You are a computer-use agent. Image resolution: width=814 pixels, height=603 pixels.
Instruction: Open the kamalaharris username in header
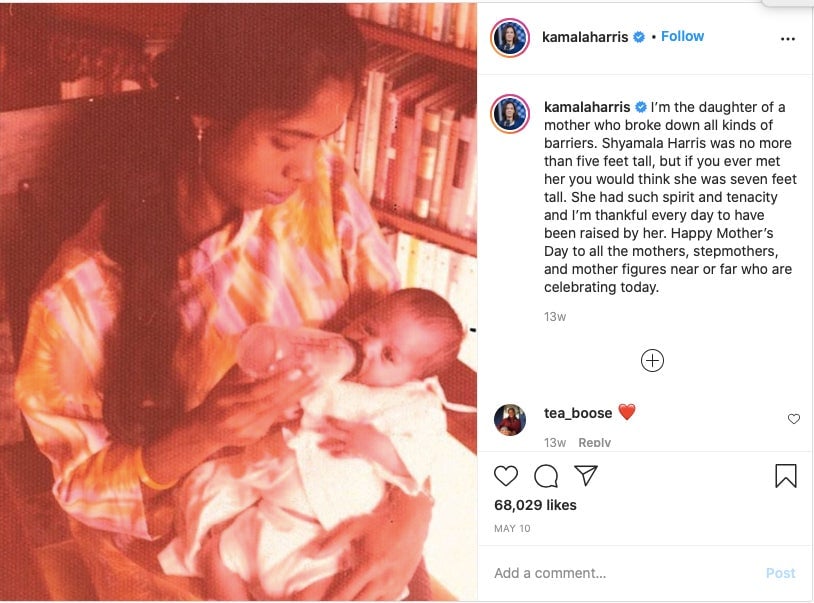(x=585, y=37)
